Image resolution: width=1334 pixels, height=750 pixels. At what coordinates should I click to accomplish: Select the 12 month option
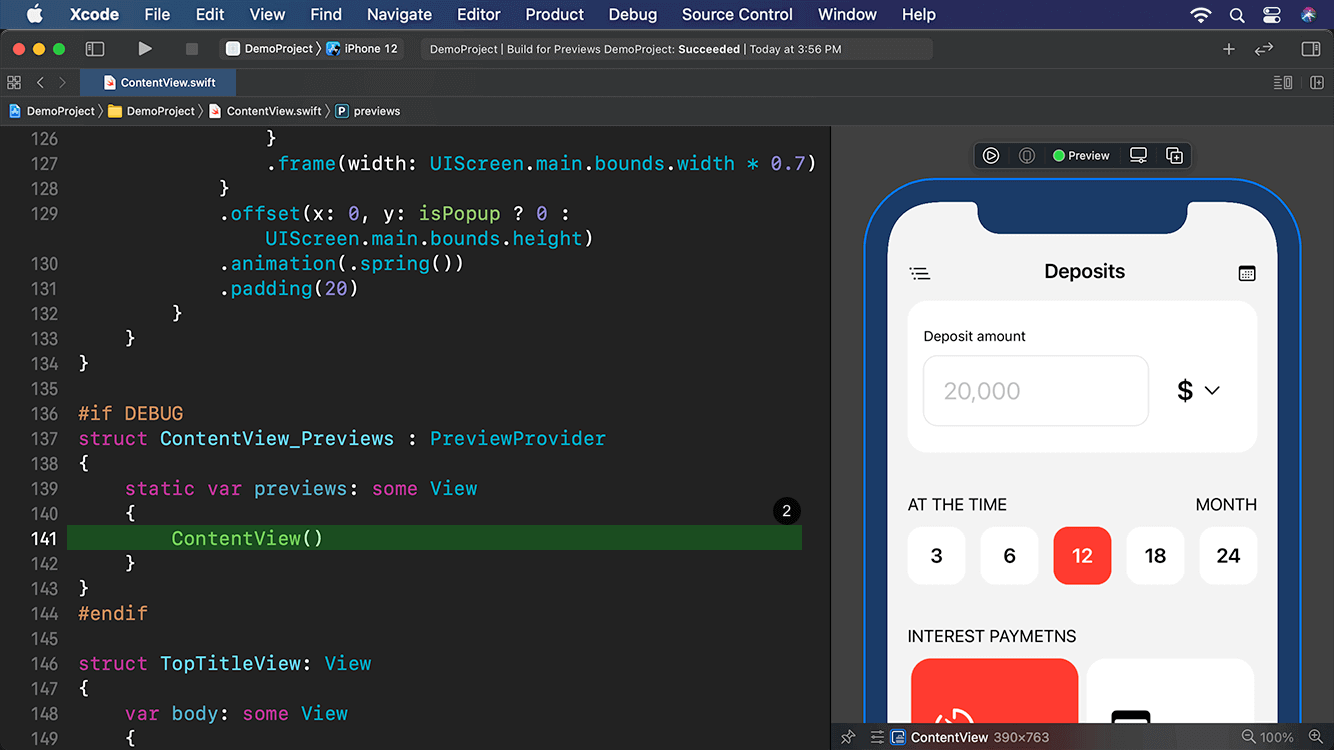click(x=1082, y=556)
